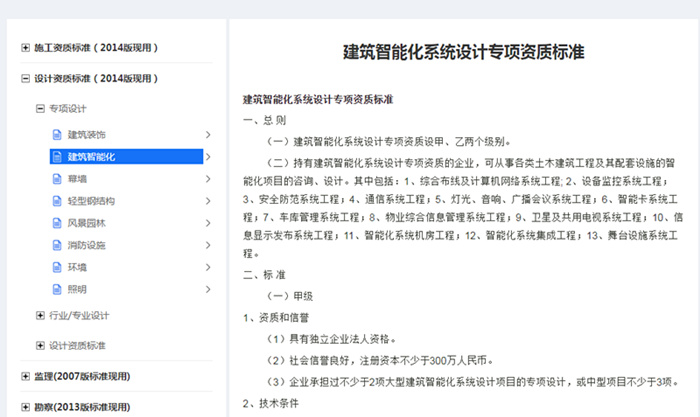Click the chevron arrow next to 幕墙

tap(207, 179)
